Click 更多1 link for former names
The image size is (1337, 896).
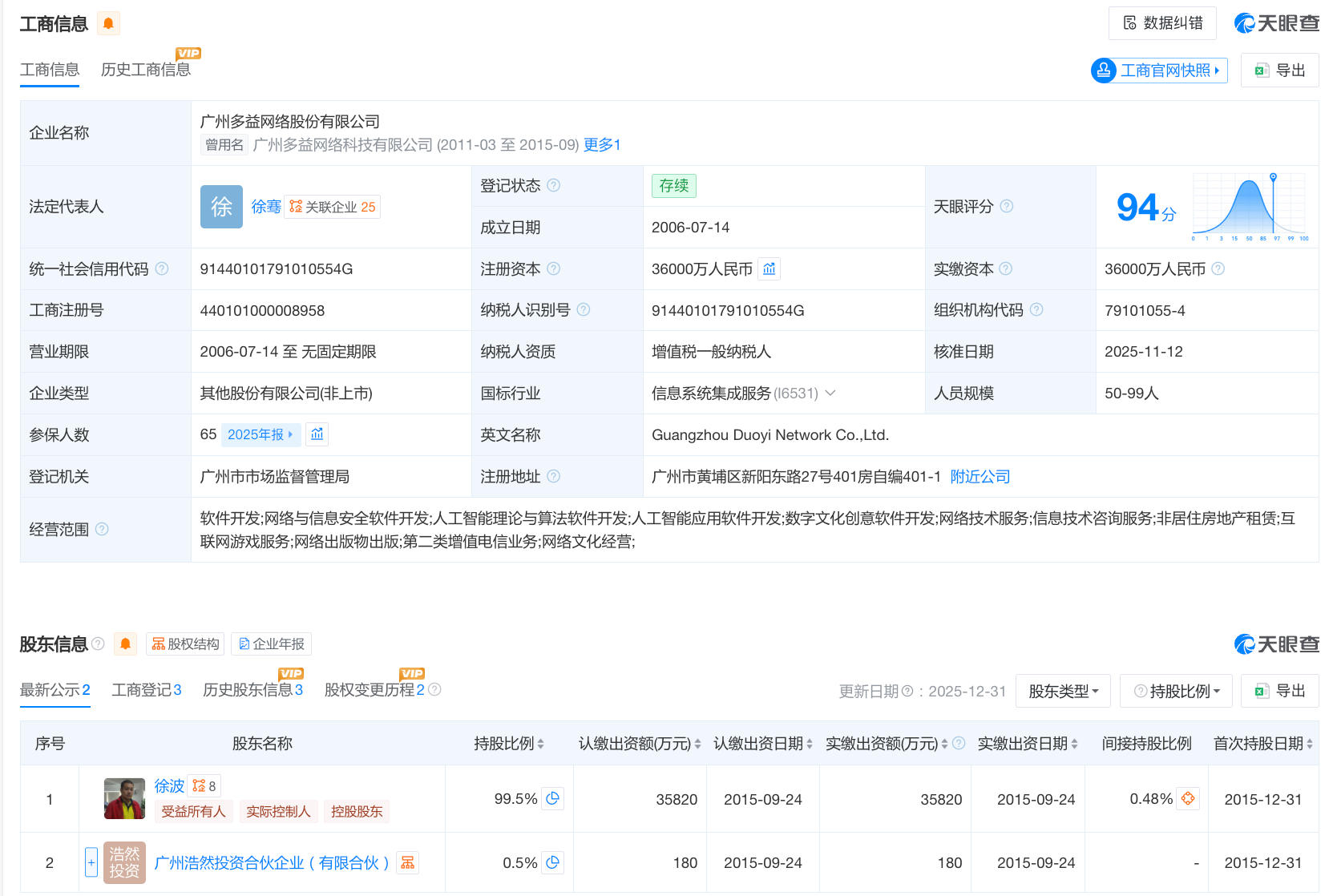(602, 145)
